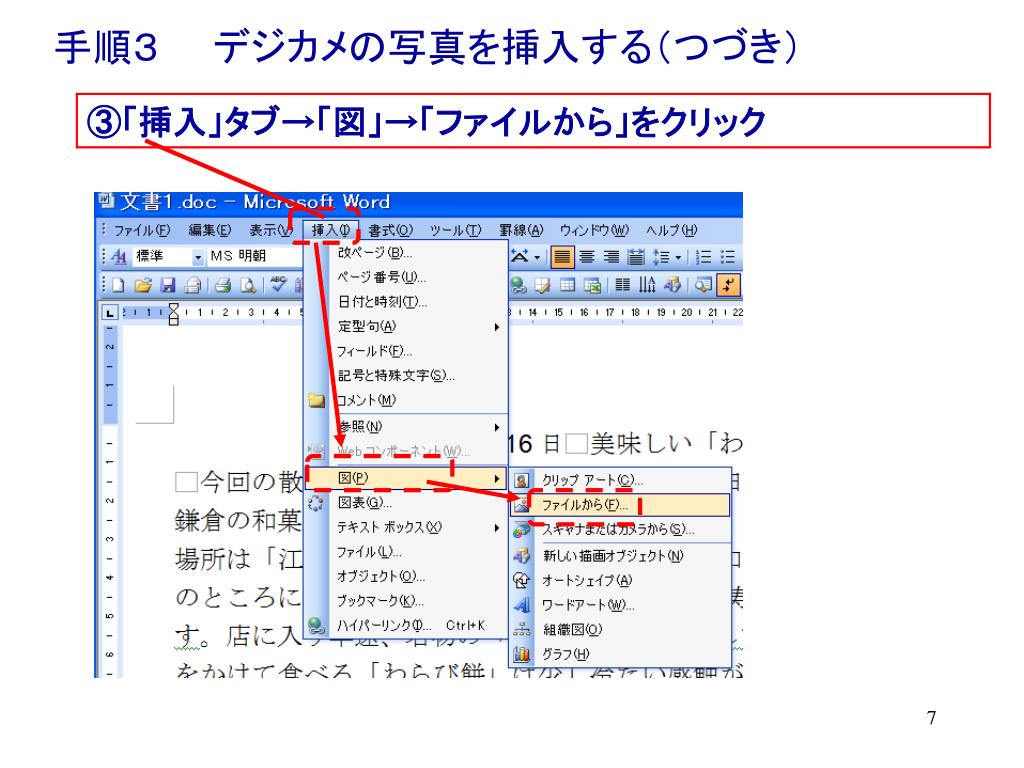Screen dimensions: 1024x768
Task: Insert Excel worksheet toolbar icon
Action: [x=592, y=285]
